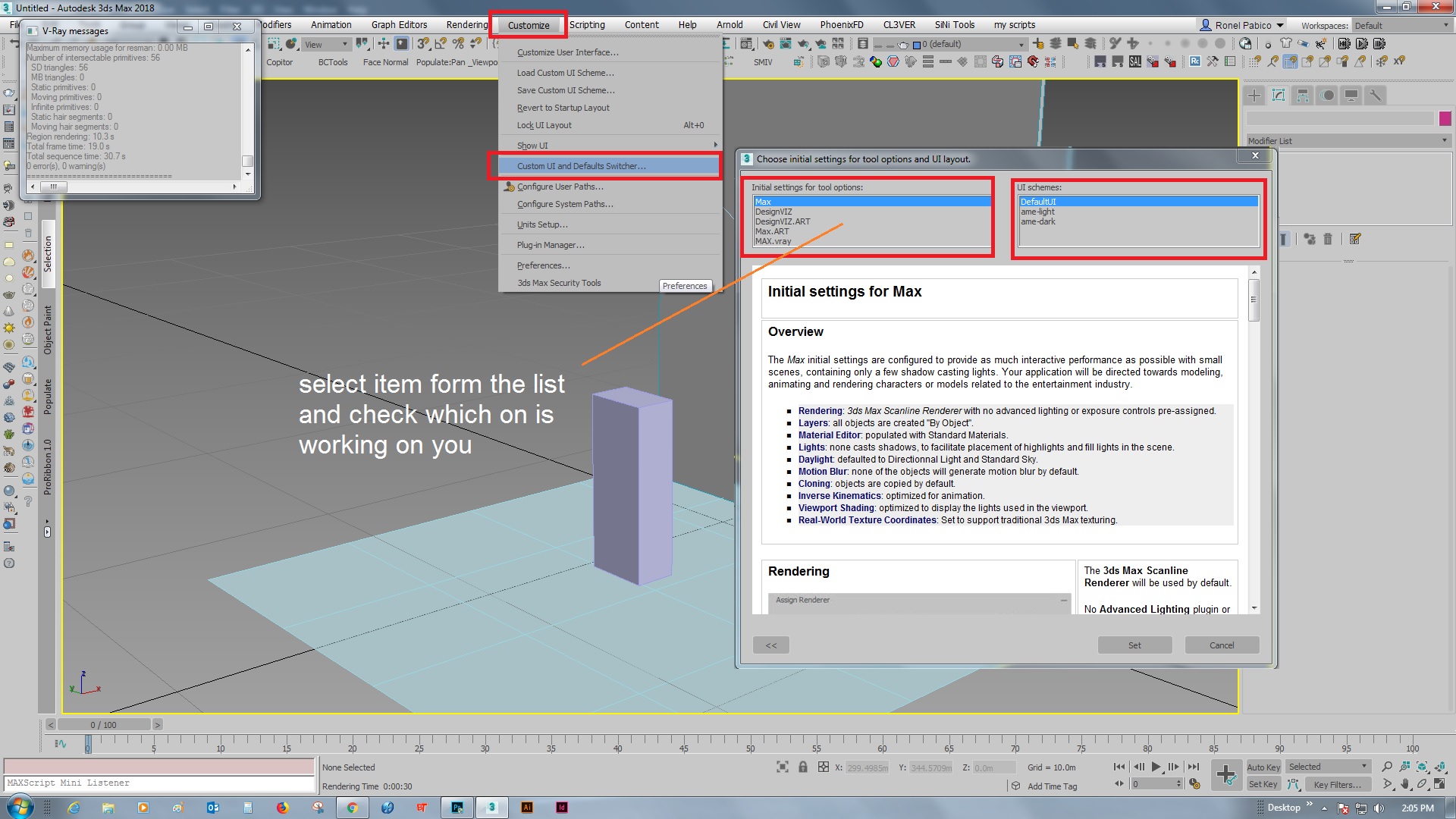Click the large Set Keys plus icon
The image size is (1456, 819).
1225,775
